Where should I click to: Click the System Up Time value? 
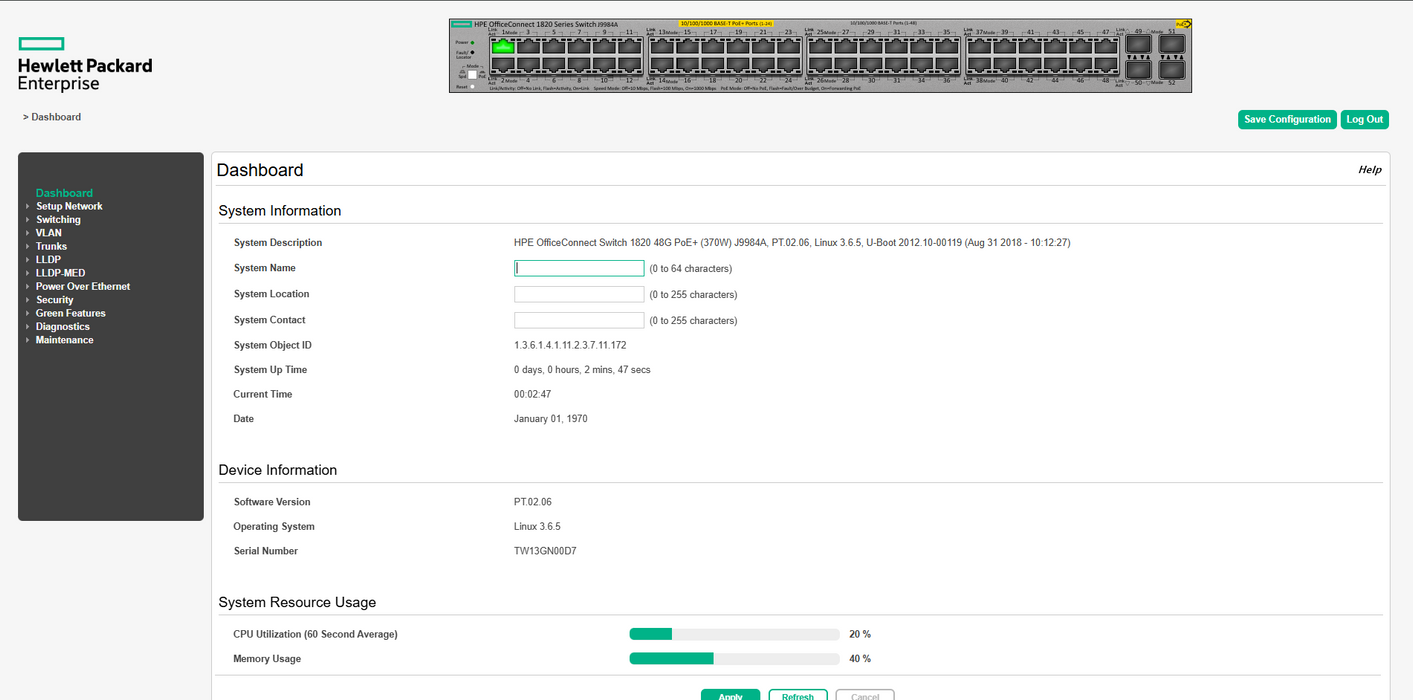pyautogui.click(x=582, y=370)
